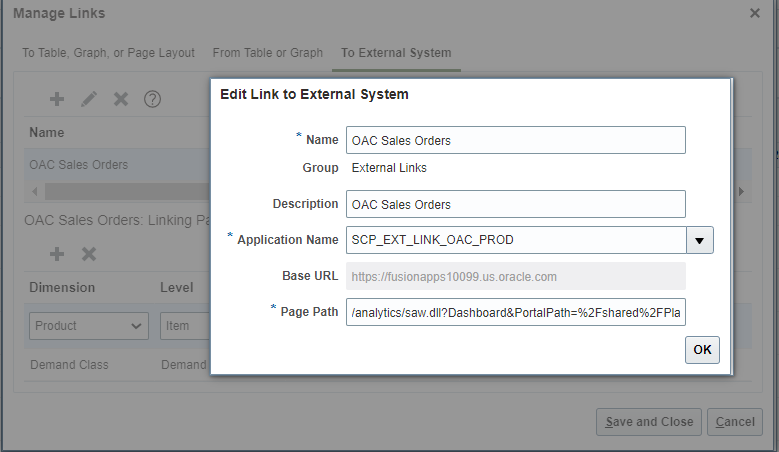The image size is (779, 452).
Task: Close the Manage Links dialog
Action: [755, 14]
